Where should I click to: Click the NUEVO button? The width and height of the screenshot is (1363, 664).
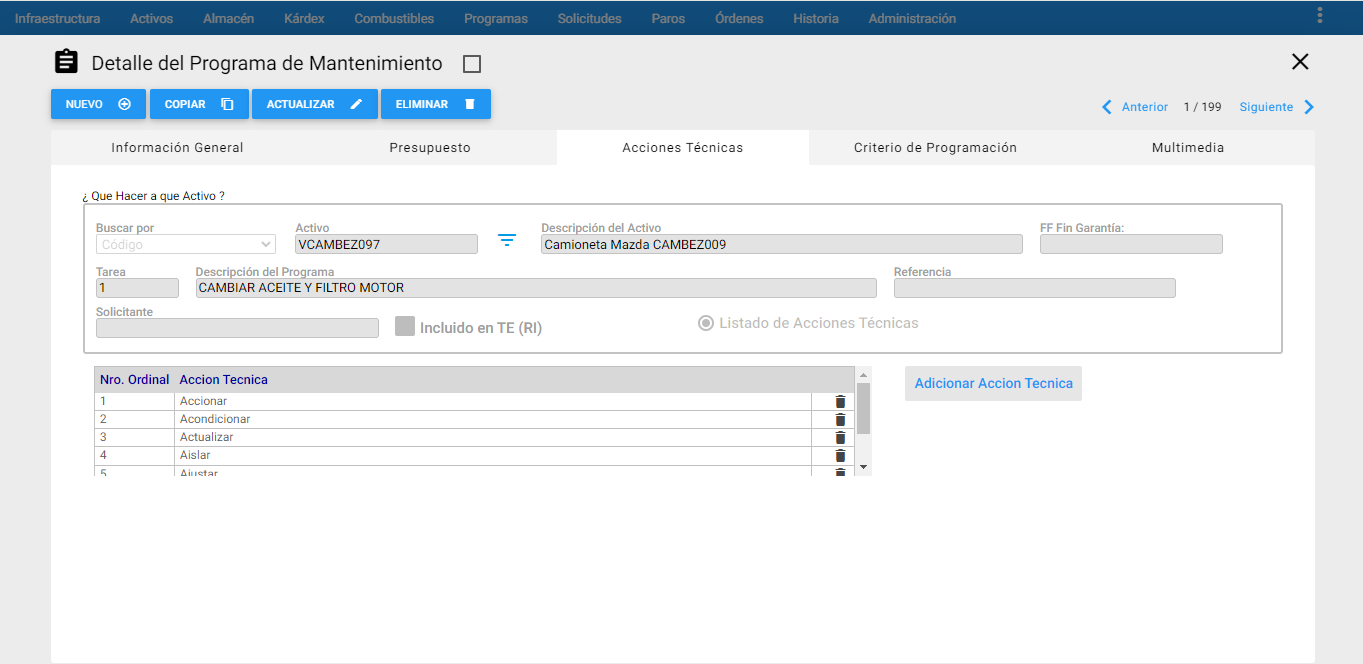pyautogui.click(x=98, y=104)
